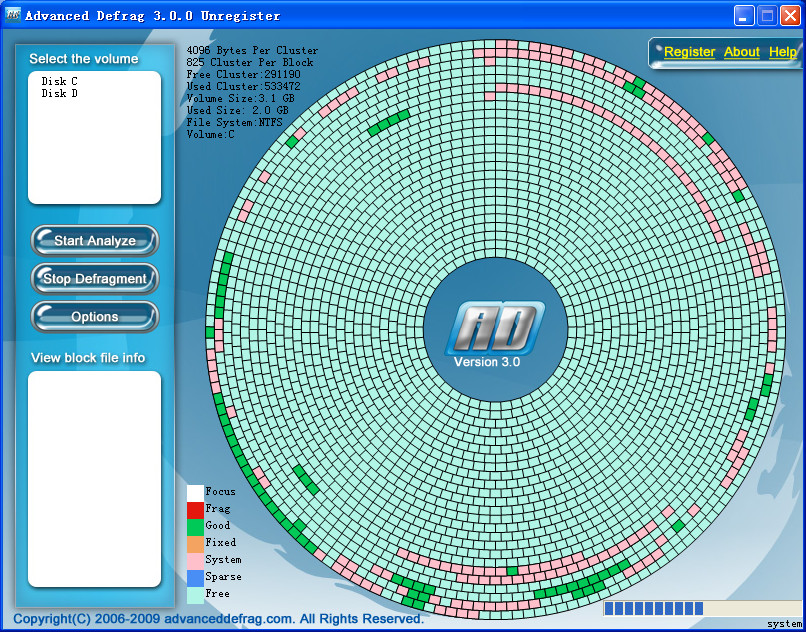Click the blue Sparse legend swatch
This screenshot has height=632, width=806.
coord(195,578)
